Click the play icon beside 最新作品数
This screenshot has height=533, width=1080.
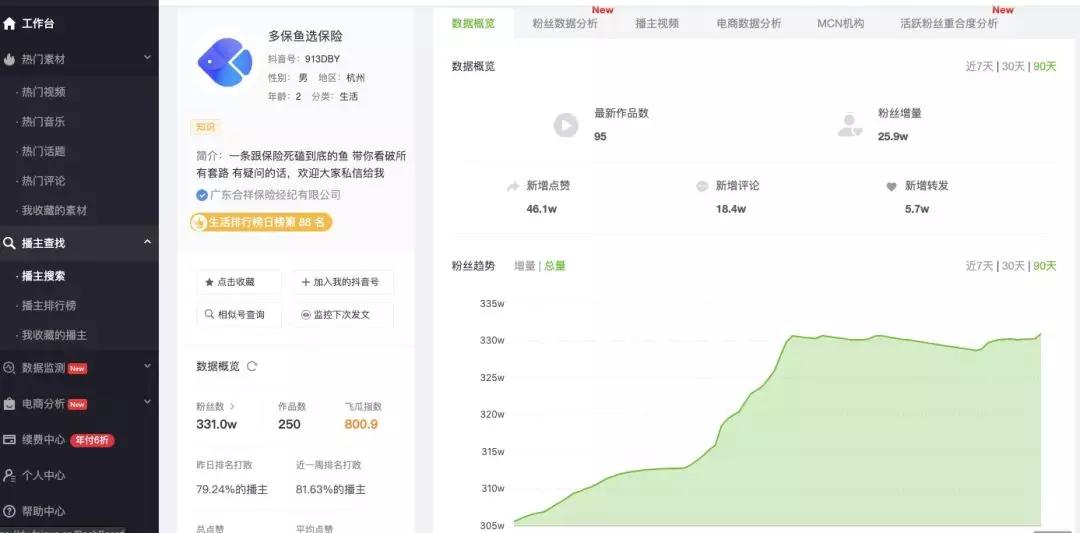pyautogui.click(x=566, y=125)
